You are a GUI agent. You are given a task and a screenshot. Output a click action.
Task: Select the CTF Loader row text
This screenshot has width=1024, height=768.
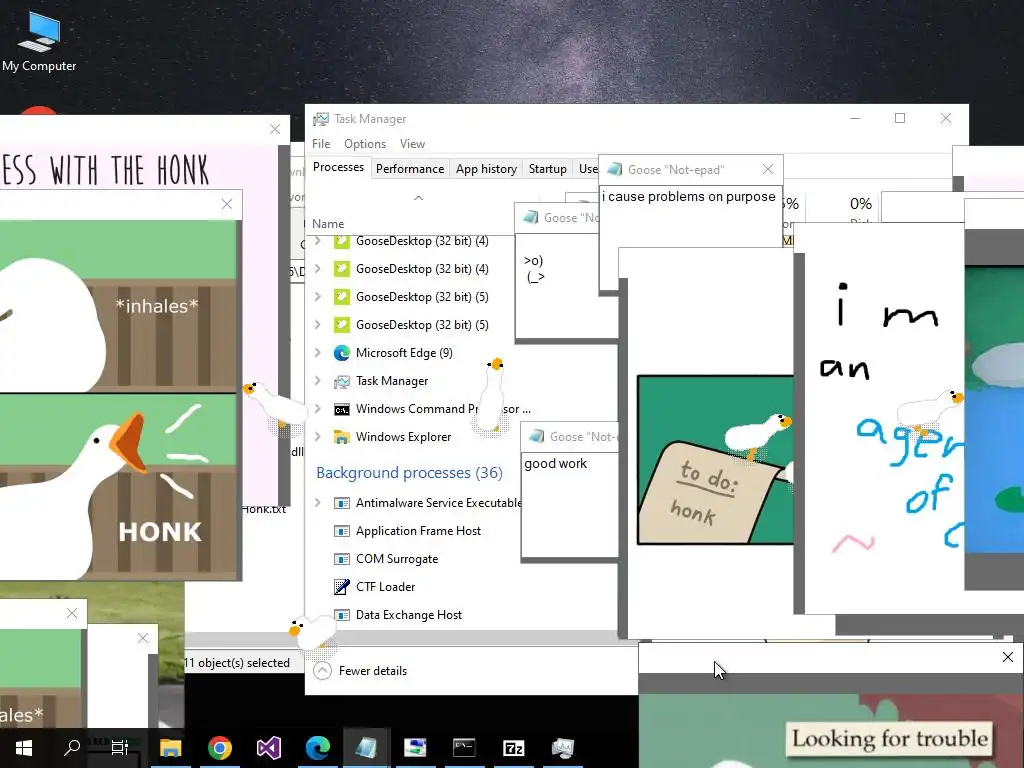385,587
